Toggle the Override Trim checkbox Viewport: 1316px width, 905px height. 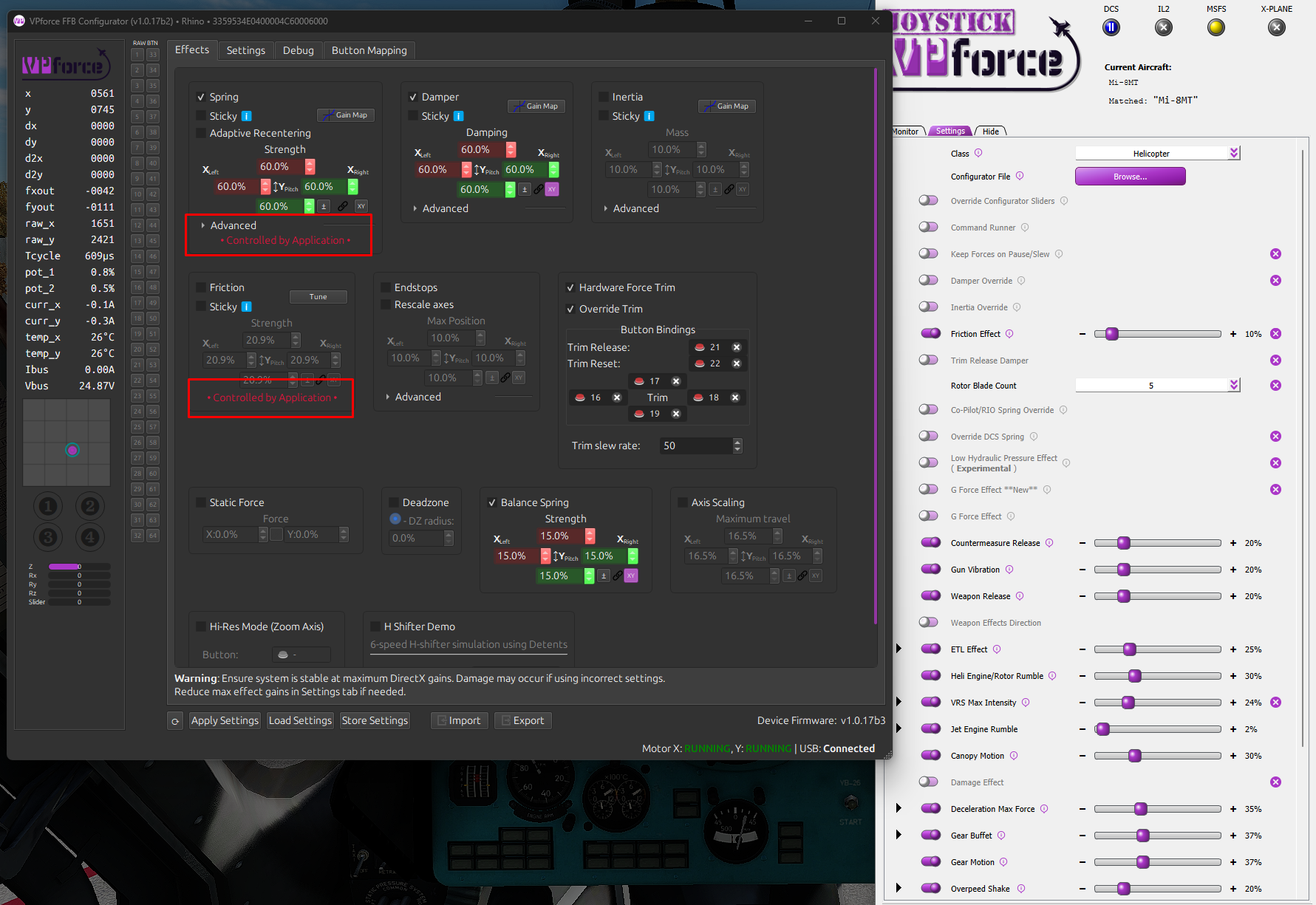pyautogui.click(x=570, y=309)
